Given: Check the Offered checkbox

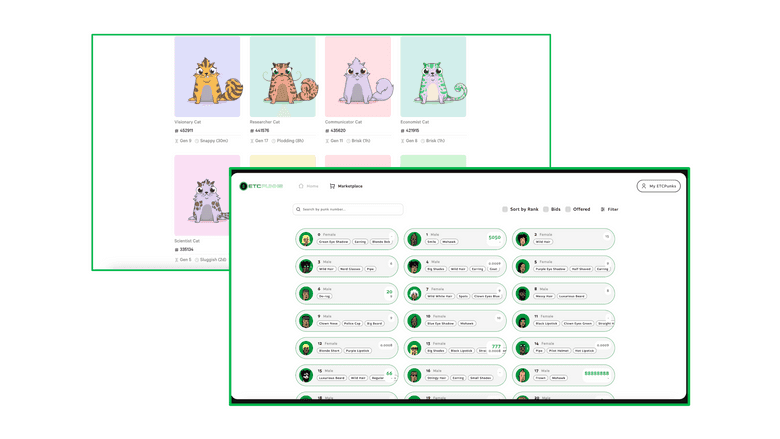Looking at the screenshot, I should point(568,210).
